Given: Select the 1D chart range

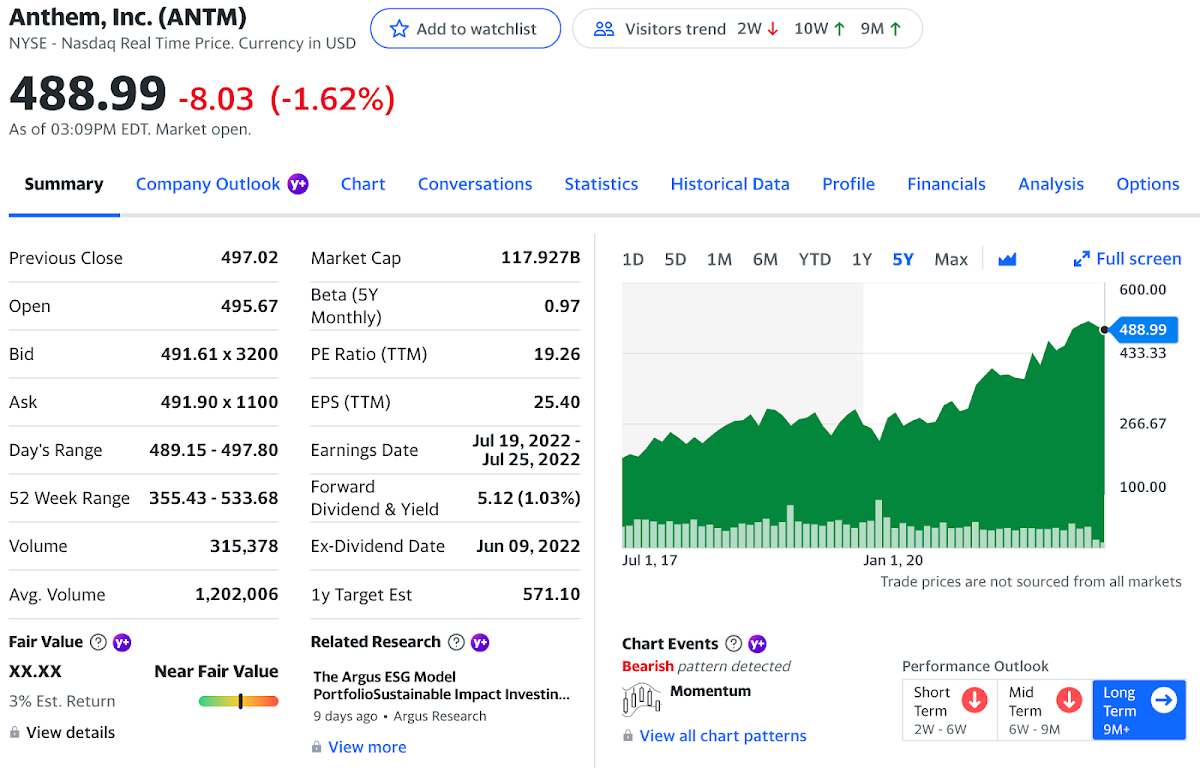Looking at the screenshot, I should (633, 259).
